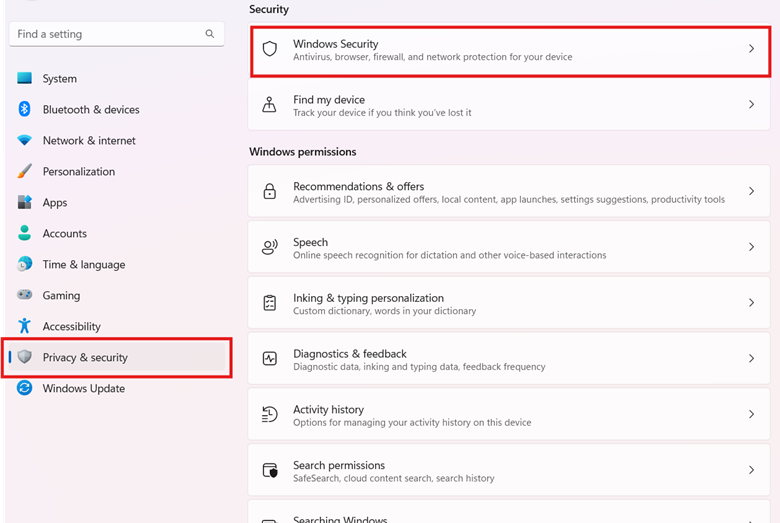This screenshot has height=523, width=780.
Task: Click the Inking & typing clipboard icon
Action: tap(270, 303)
